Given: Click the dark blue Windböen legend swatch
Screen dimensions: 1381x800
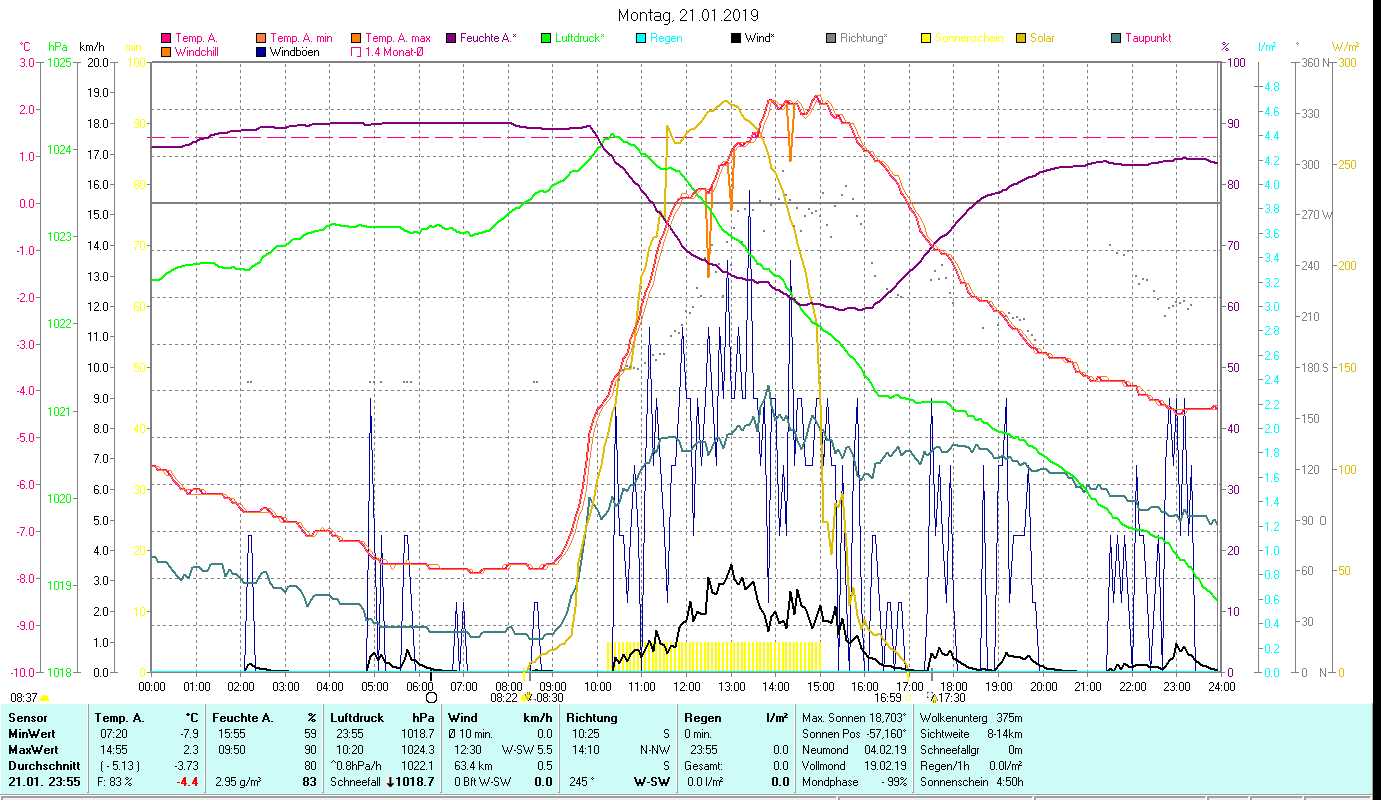Looking at the screenshot, I should [262, 52].
